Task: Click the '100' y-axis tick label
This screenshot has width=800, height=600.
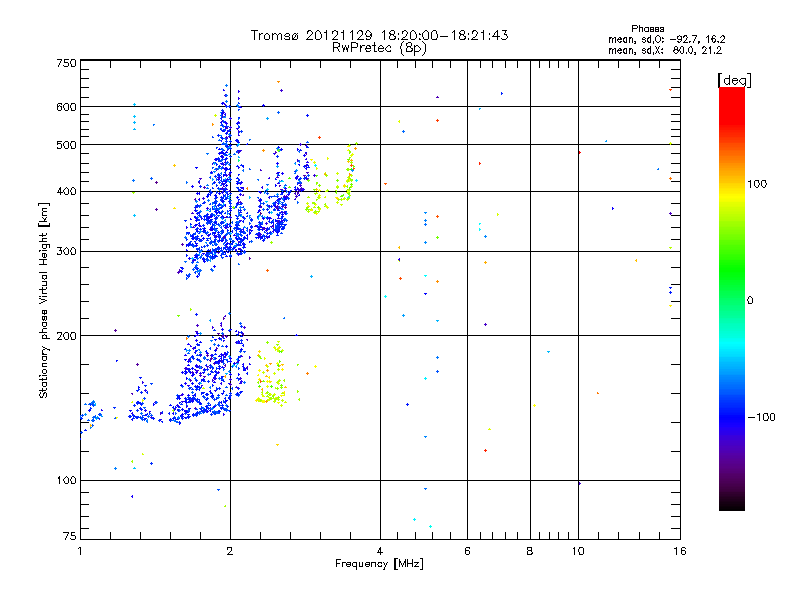Action: point(66,481)
